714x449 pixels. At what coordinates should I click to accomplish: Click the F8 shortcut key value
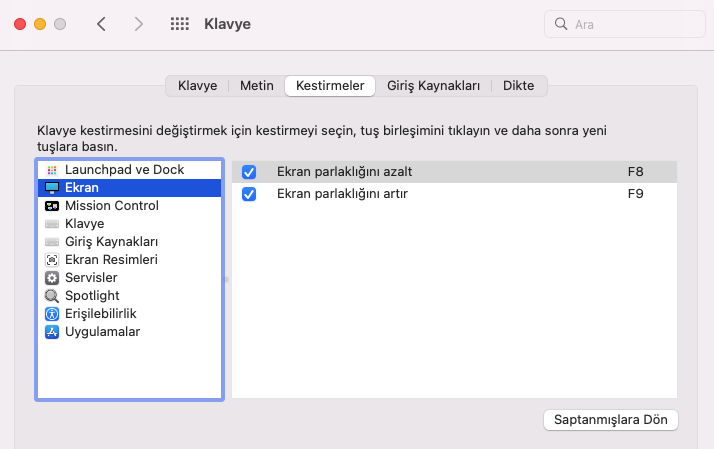pyautogui.click(x=635, y=172)
